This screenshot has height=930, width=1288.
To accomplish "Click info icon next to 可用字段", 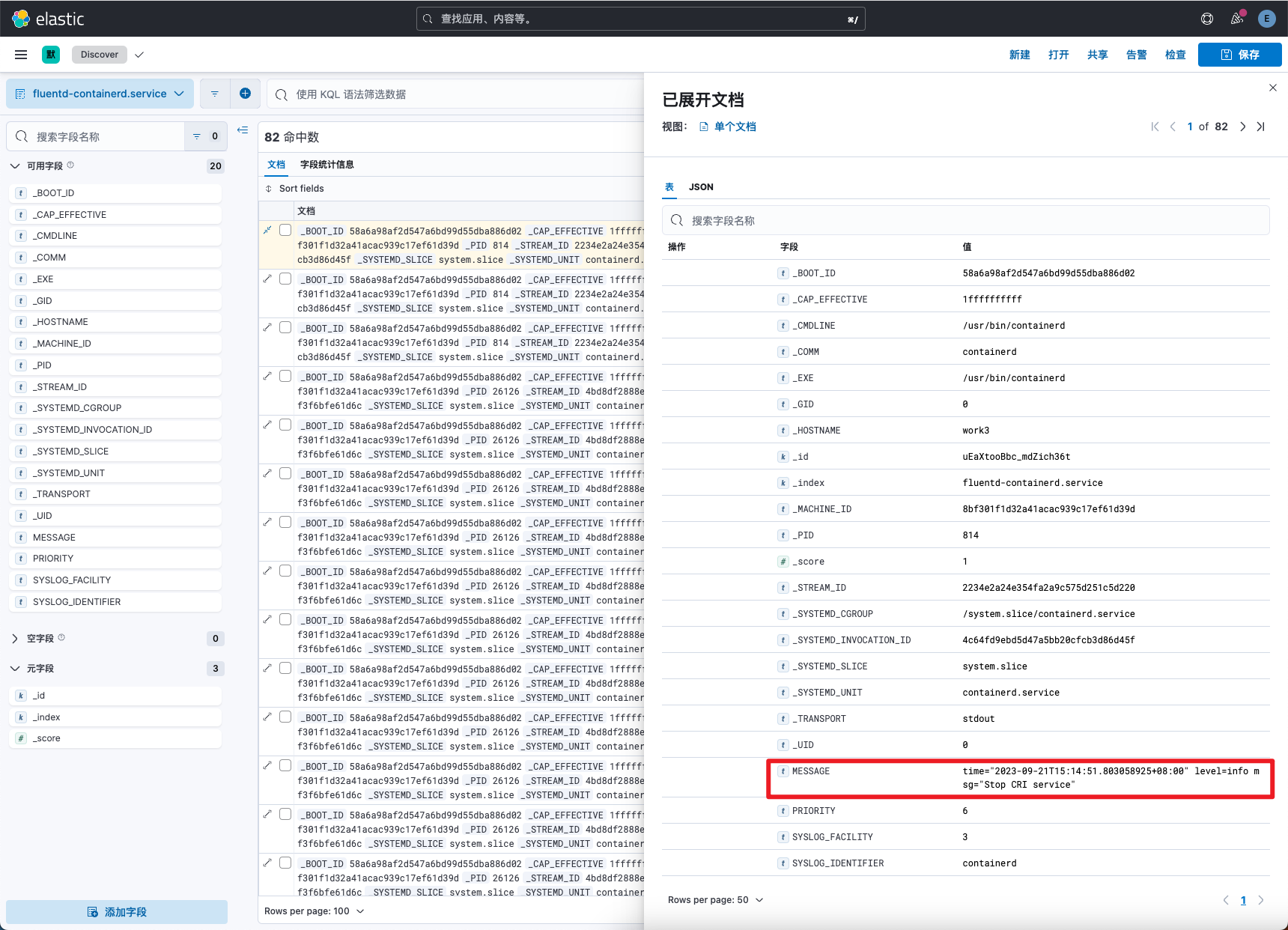I will point(70,165).
